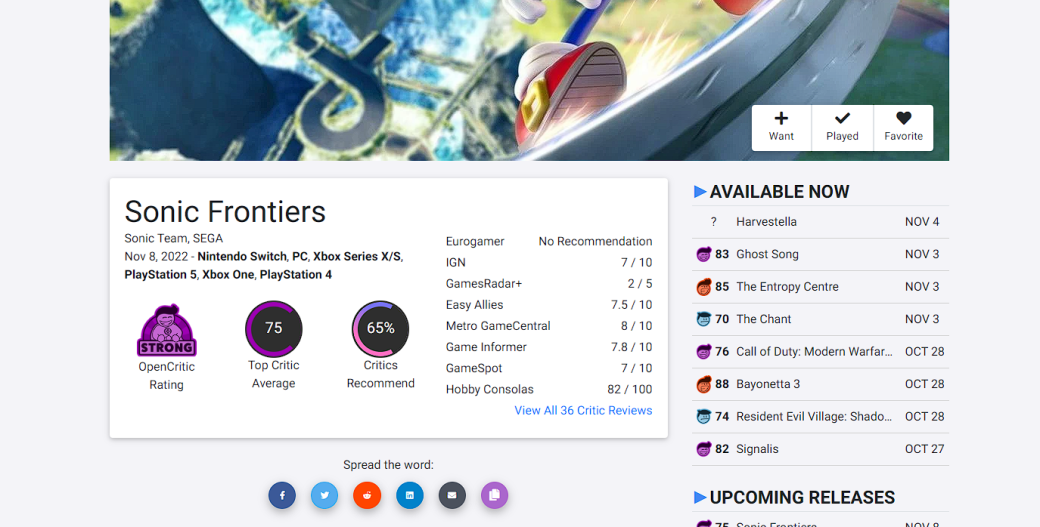Click the blue arrow beside Upcoming Releases
The width and height of the screenshot is (1040, 527).
[x=700, y=497]
